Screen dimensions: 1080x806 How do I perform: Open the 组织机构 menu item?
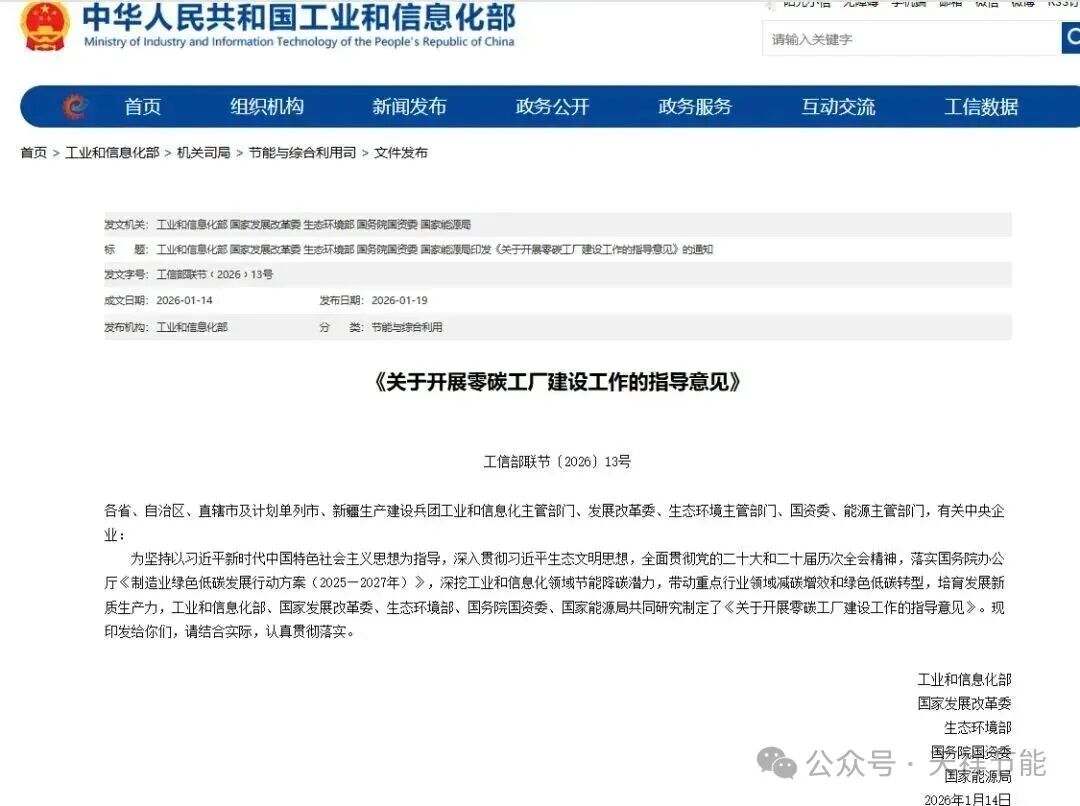(x=267, y=107)
